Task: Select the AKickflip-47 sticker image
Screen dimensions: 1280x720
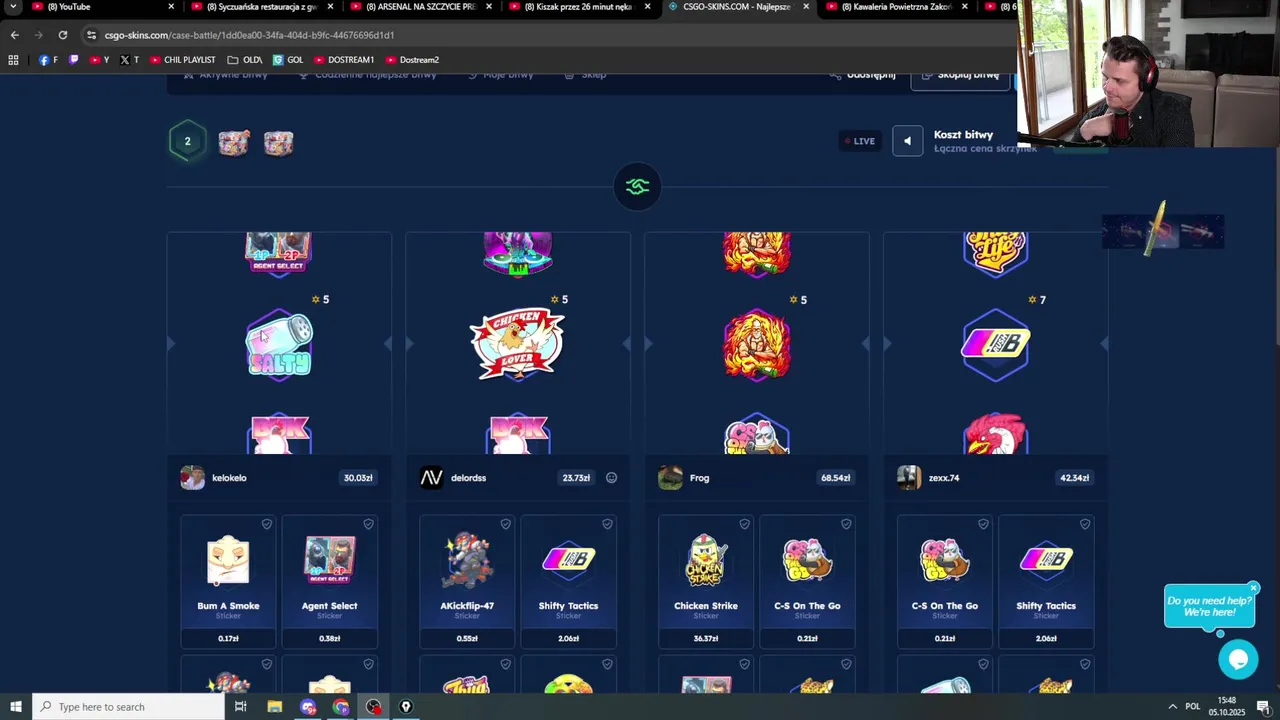Action: coord(467,560)
